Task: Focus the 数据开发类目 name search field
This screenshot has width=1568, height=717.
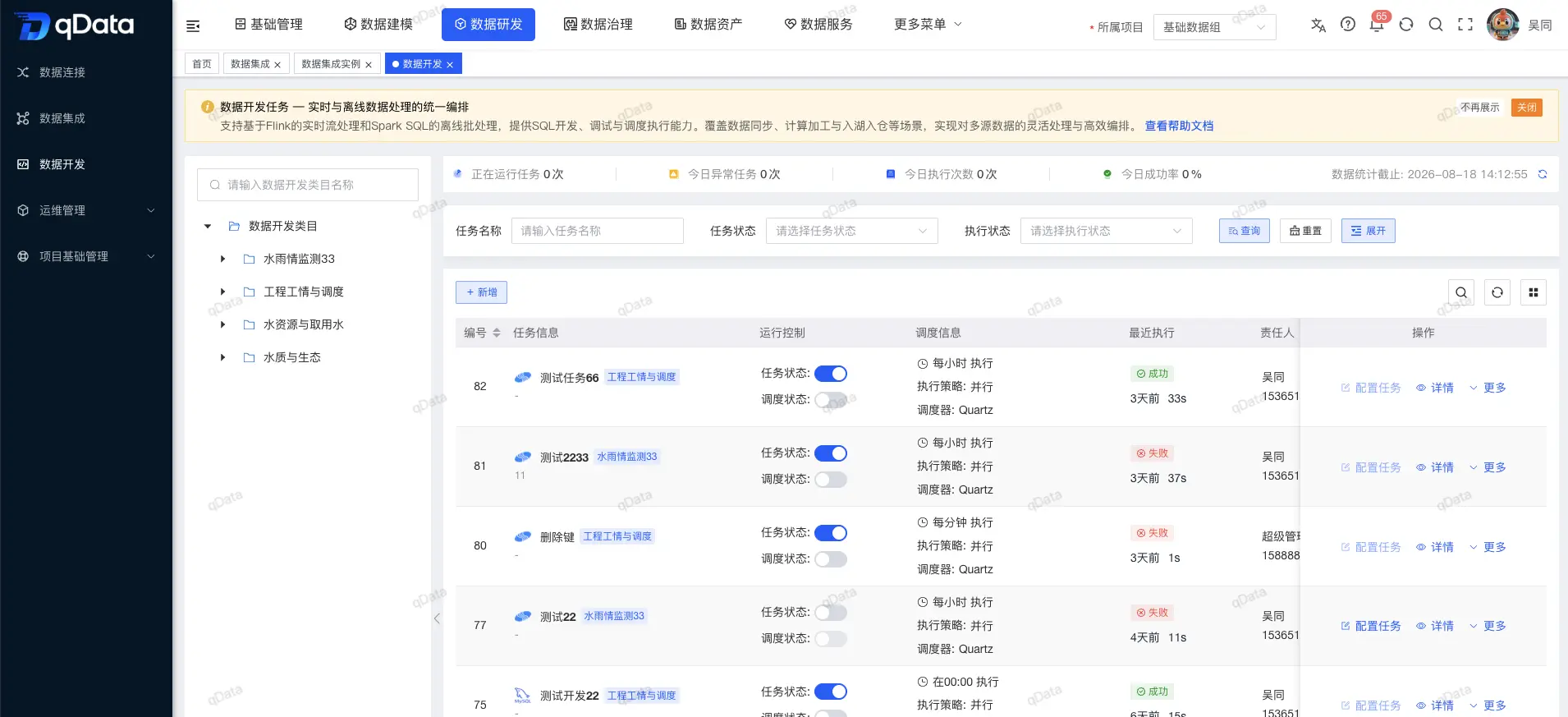Action: 308,185
